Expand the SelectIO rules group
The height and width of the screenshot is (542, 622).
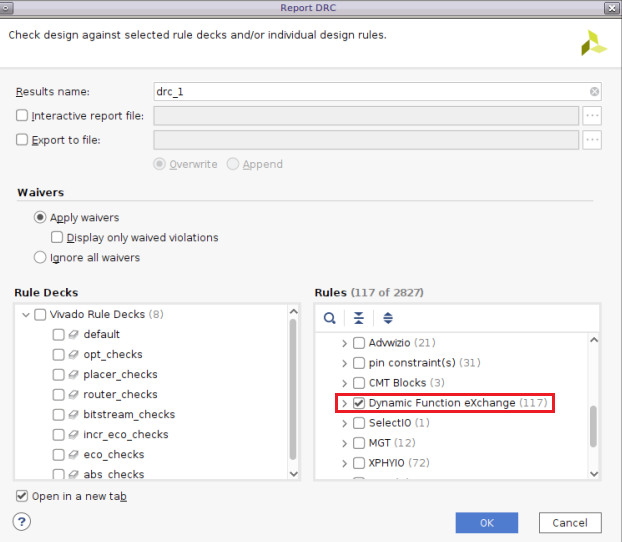click(344, 423)
